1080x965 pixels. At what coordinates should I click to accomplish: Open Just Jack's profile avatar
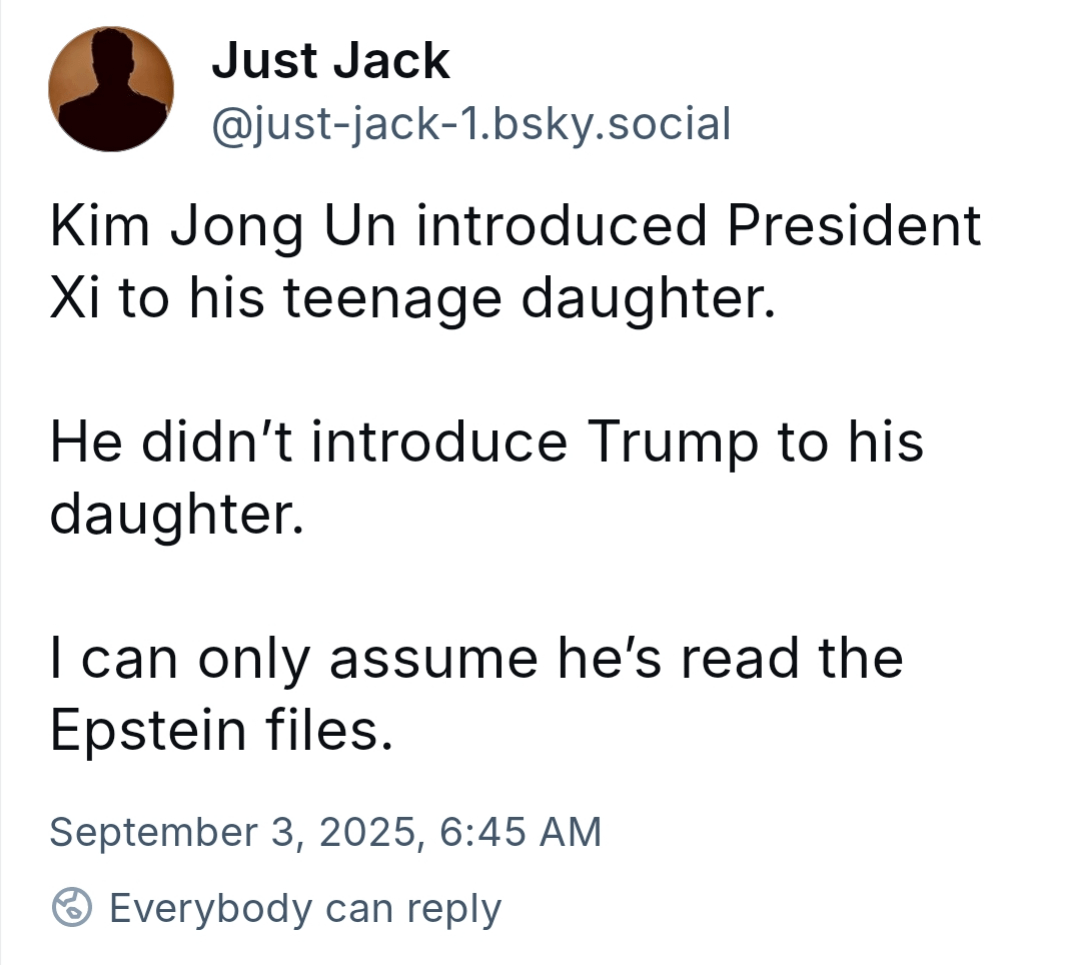pyautogui.click(x=111, y=89)
